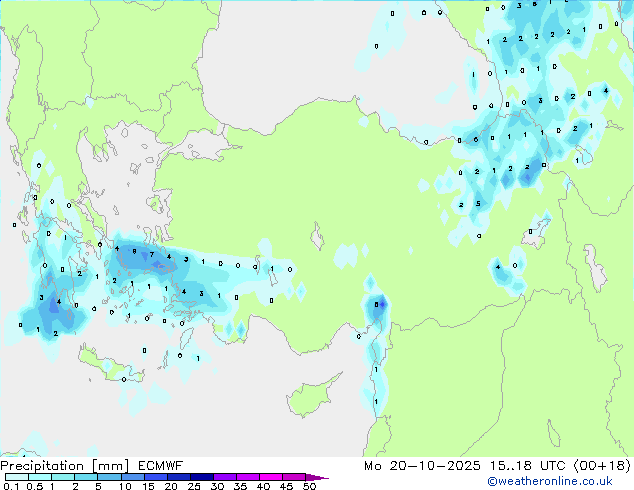Click the '0.5' legend label

pyautogui.click(x=35, y=486)
